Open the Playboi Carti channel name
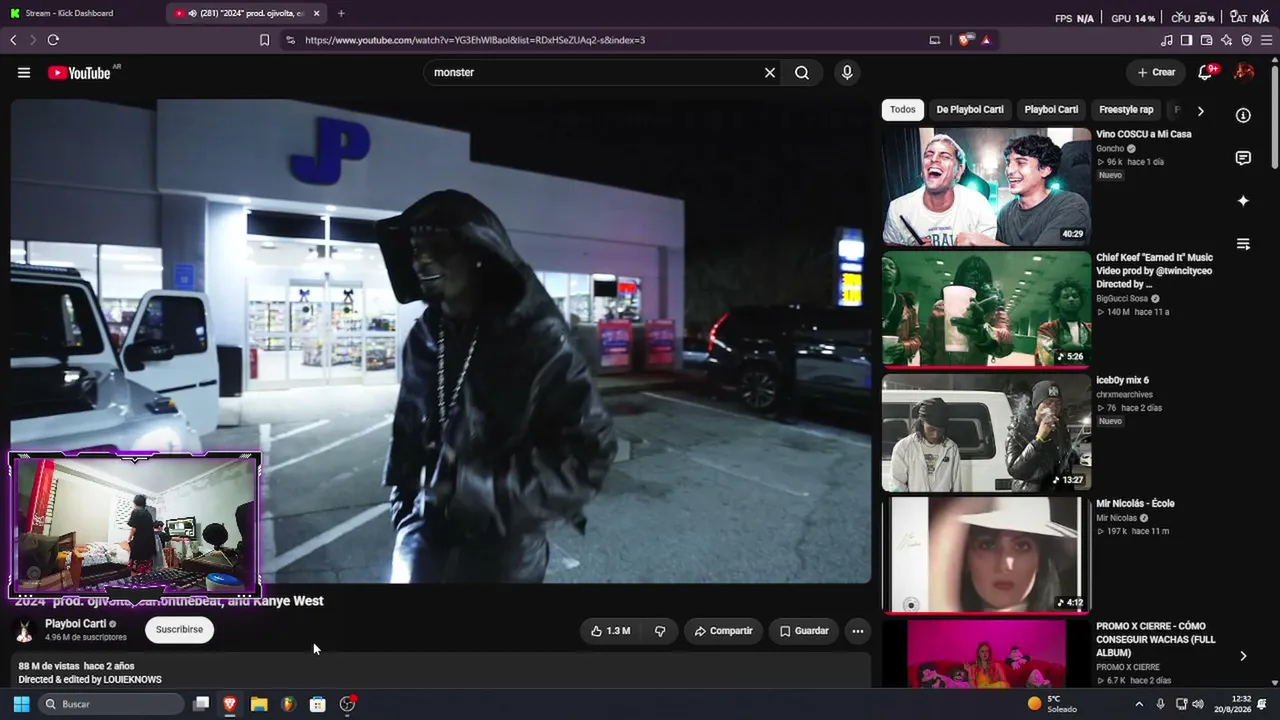 [x=75, y=624]
